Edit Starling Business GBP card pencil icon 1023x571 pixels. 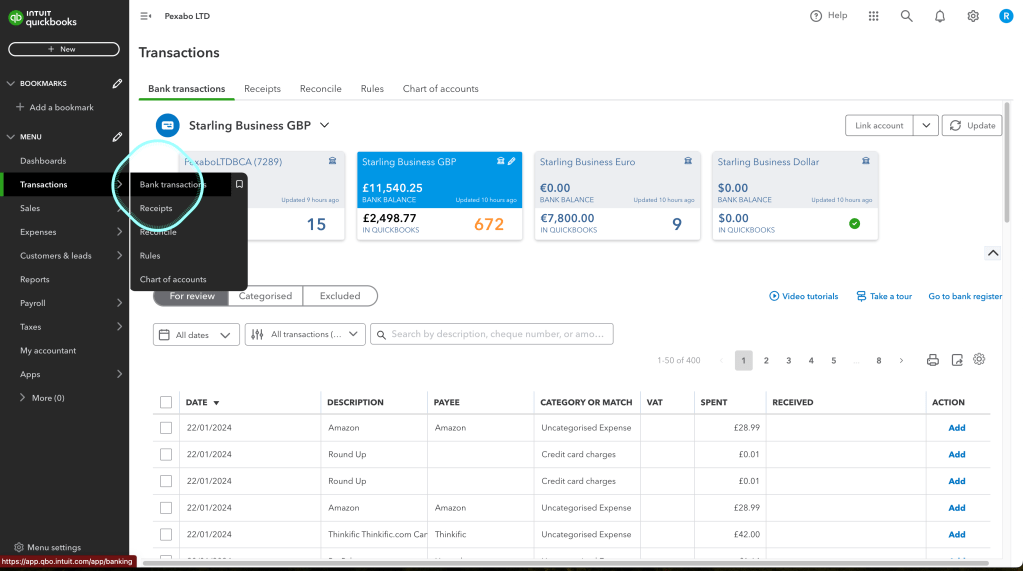coord(512,161)
